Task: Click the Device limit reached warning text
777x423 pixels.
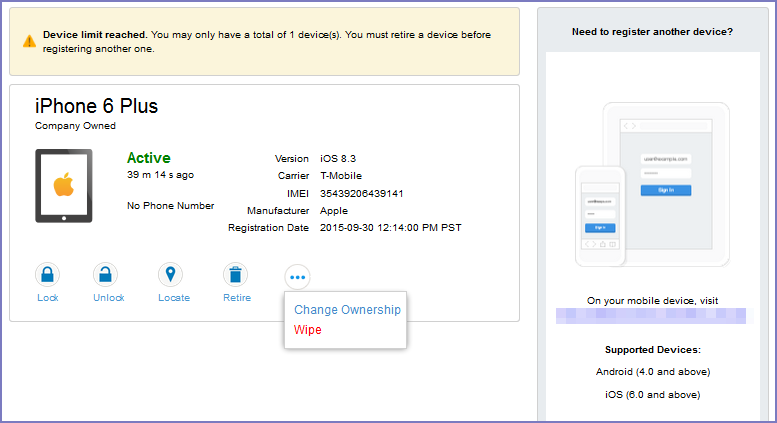Action: [267, 42]
